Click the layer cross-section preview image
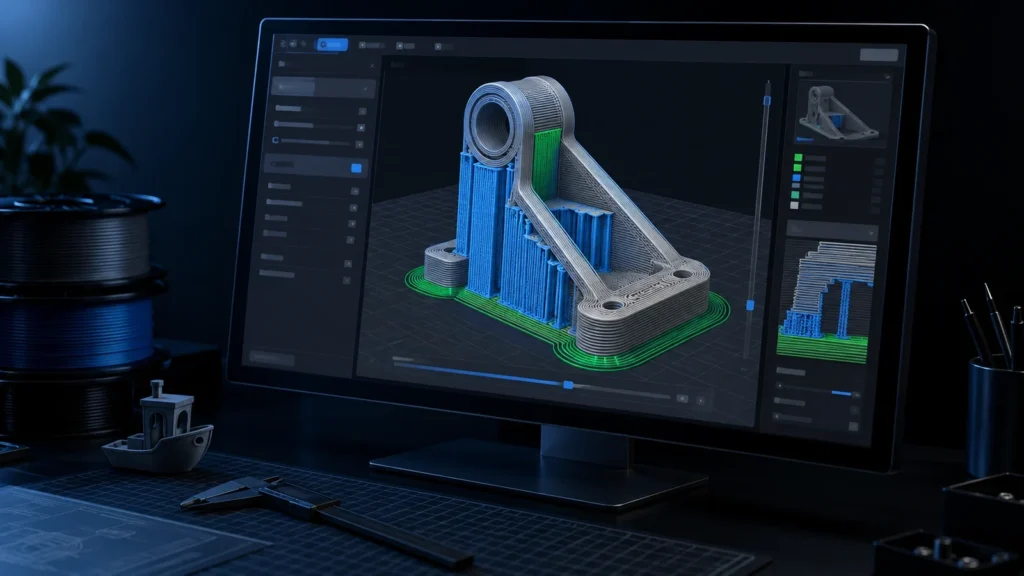1024x576 pixels. (x=827, y=302)
